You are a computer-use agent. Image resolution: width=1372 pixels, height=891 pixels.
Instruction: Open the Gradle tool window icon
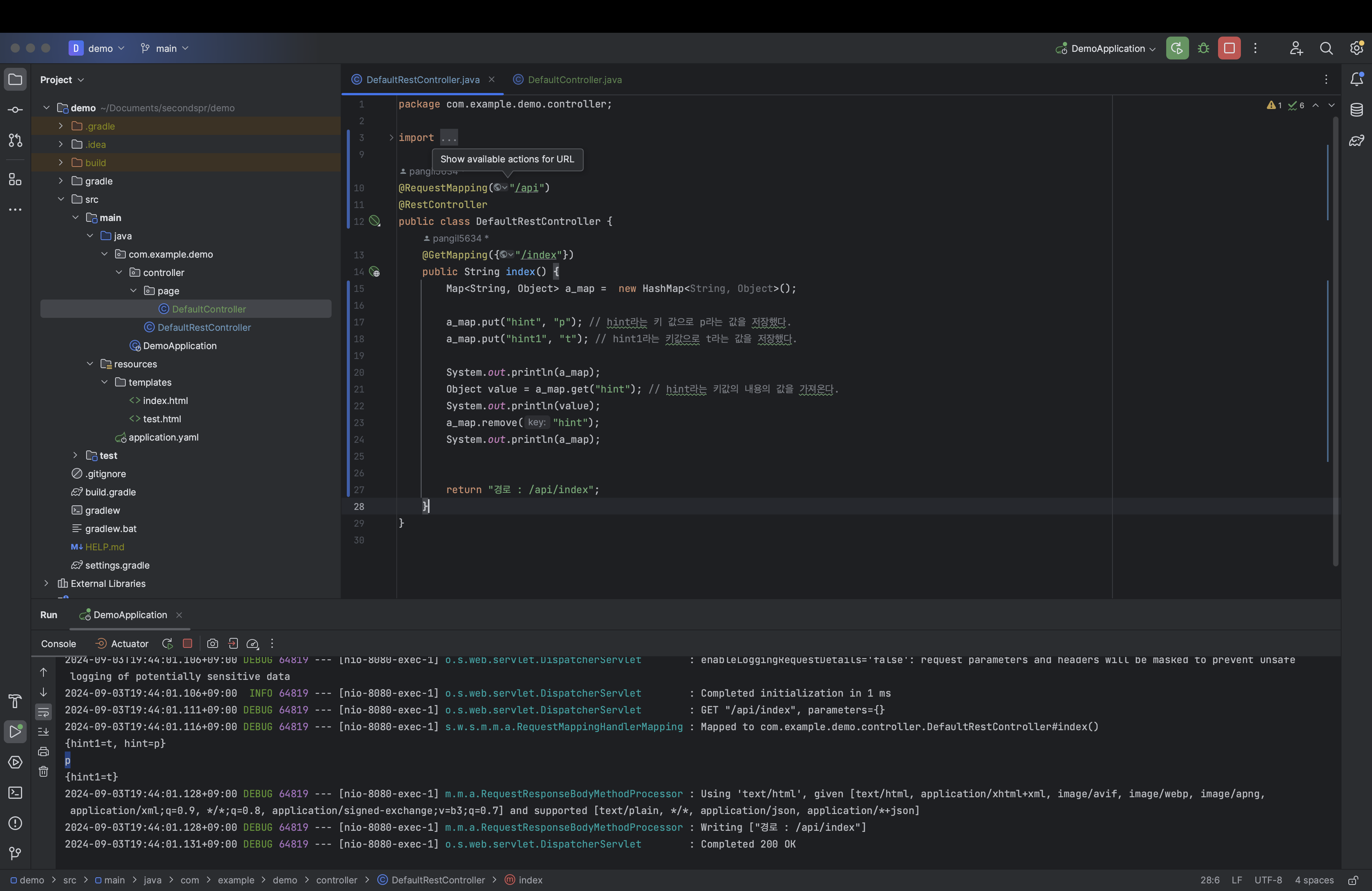click(x=1356, y=141)
